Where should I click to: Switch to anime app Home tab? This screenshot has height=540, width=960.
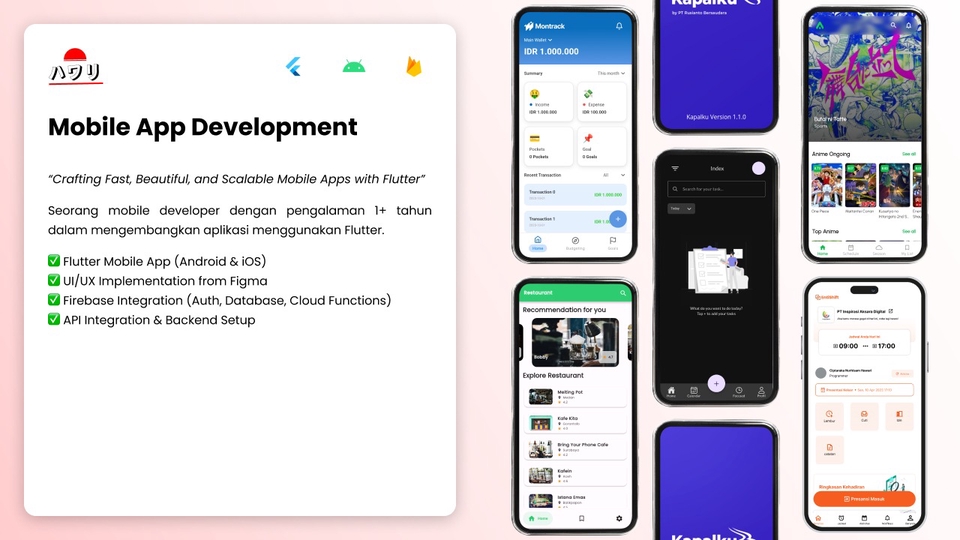822,250
